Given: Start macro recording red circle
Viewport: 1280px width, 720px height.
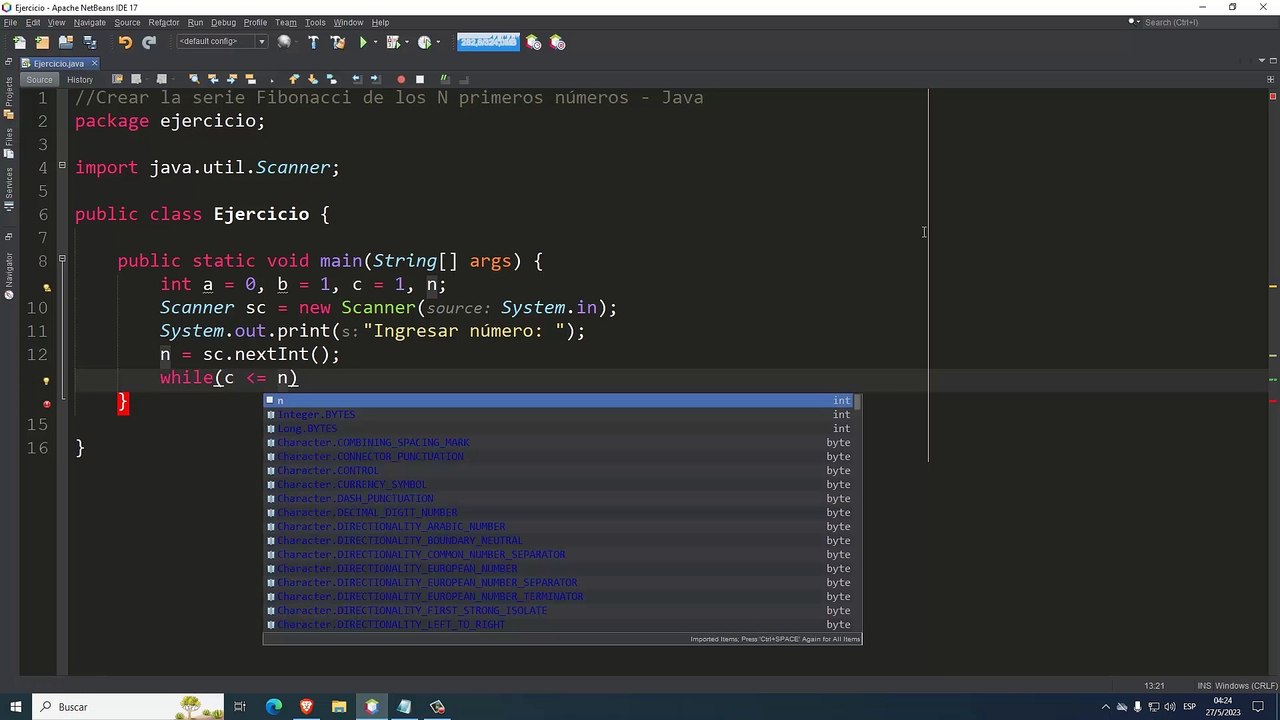Looking at the screenshot, I should coord(401,79).
